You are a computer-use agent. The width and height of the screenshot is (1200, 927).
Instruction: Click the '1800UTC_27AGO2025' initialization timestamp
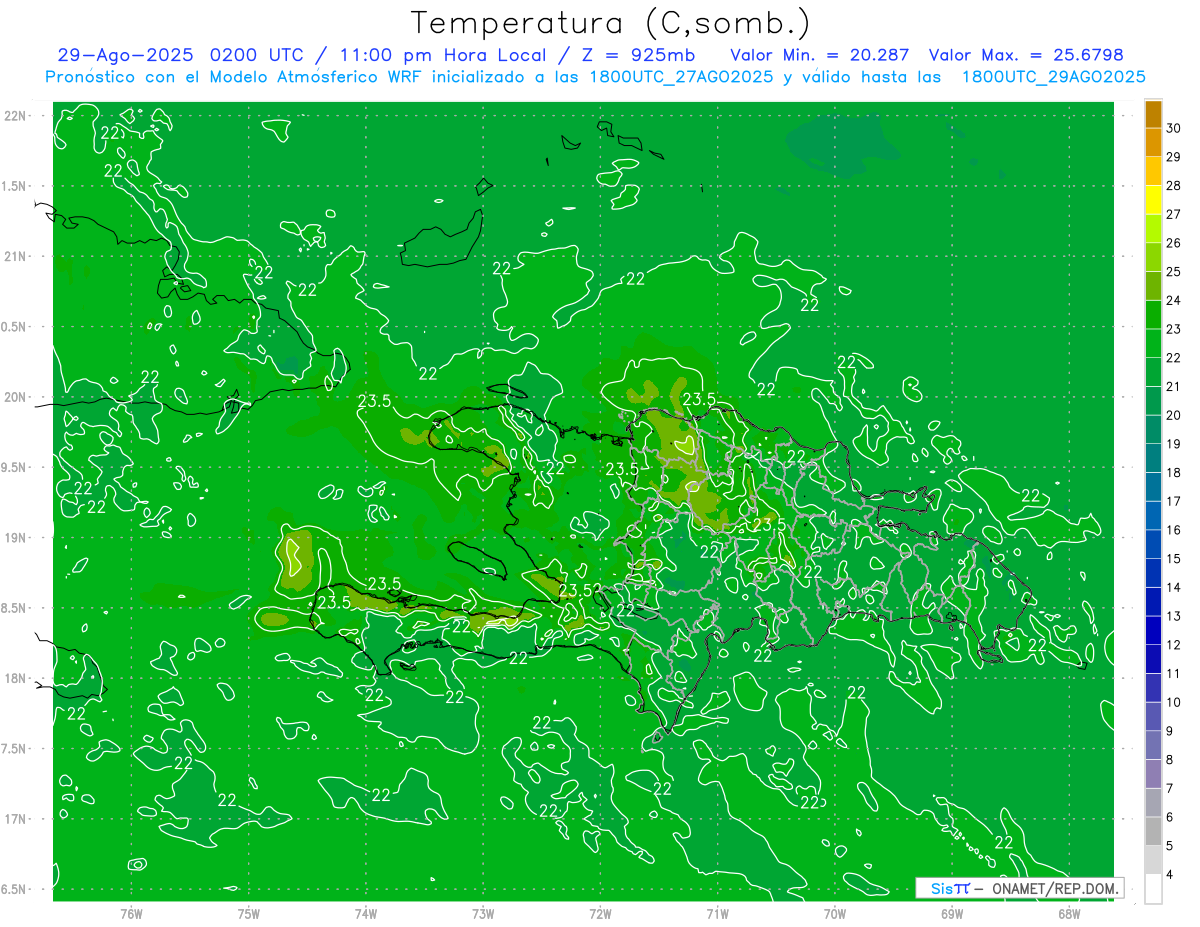tap(681, 77)
